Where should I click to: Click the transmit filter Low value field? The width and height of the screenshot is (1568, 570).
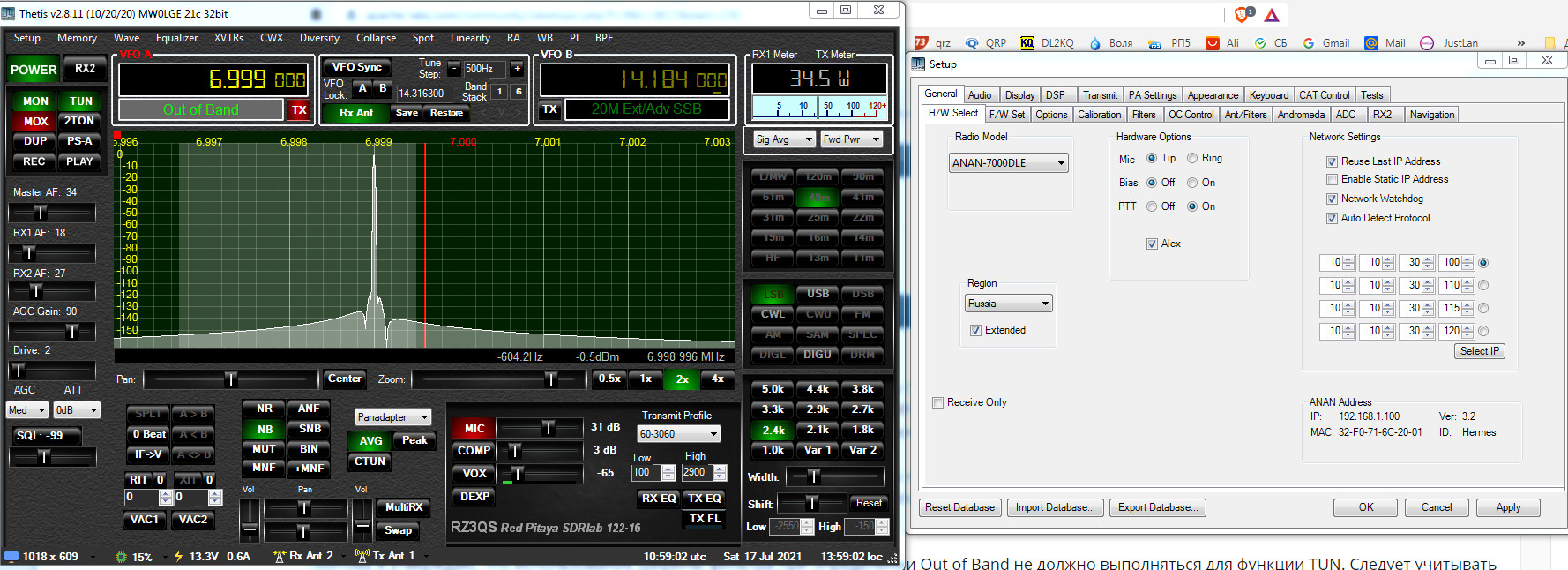[646, 472]
